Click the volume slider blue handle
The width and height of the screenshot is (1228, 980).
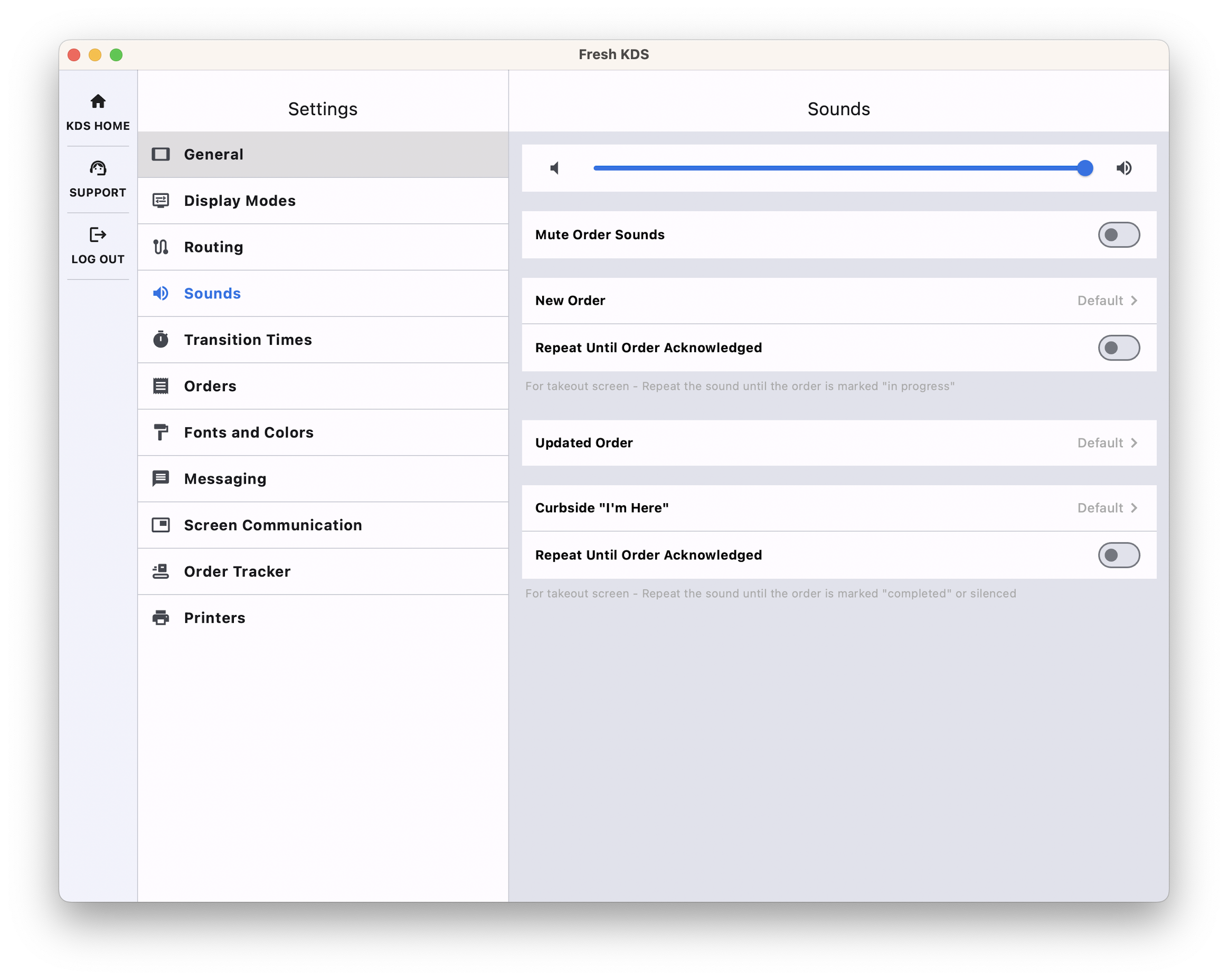(1085, 168)
